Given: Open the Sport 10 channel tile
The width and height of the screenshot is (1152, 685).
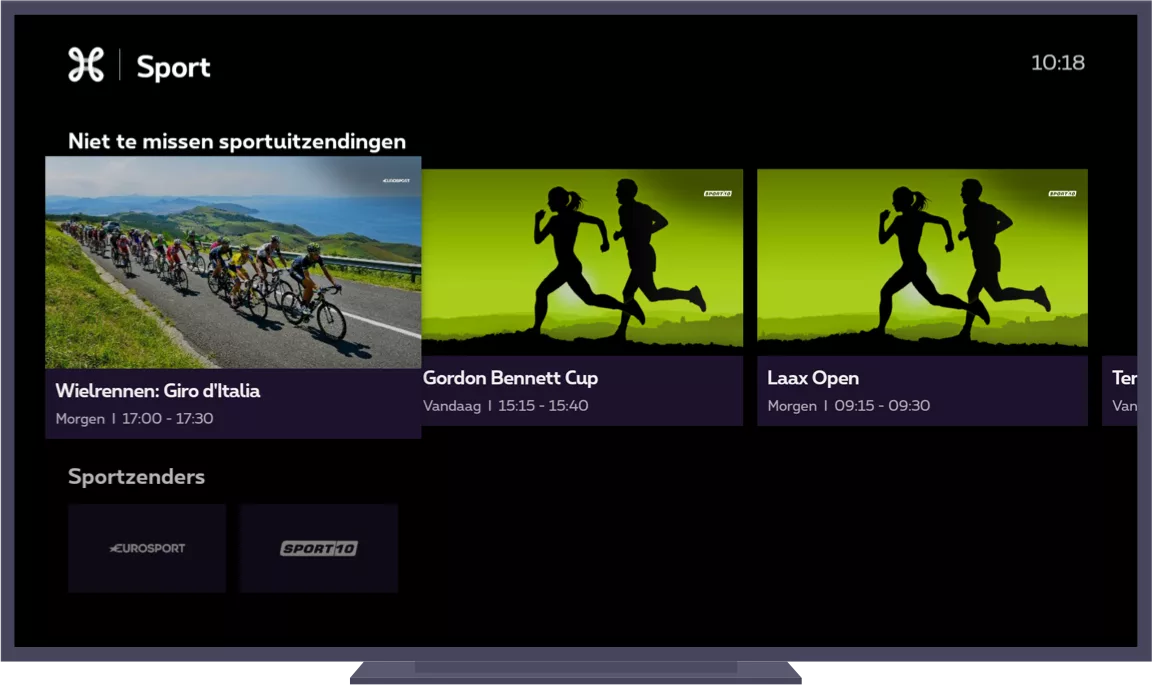Looking at the screenshot, I should click(x=318, y=548).
